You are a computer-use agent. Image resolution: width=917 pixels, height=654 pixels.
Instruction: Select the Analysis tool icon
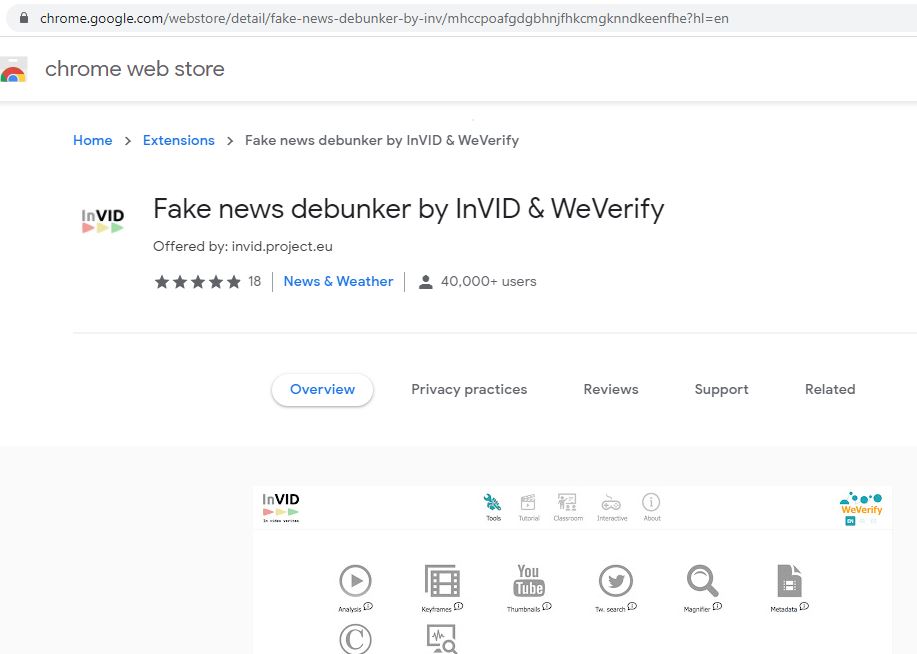pyautogui.click(x=355, y=578)
